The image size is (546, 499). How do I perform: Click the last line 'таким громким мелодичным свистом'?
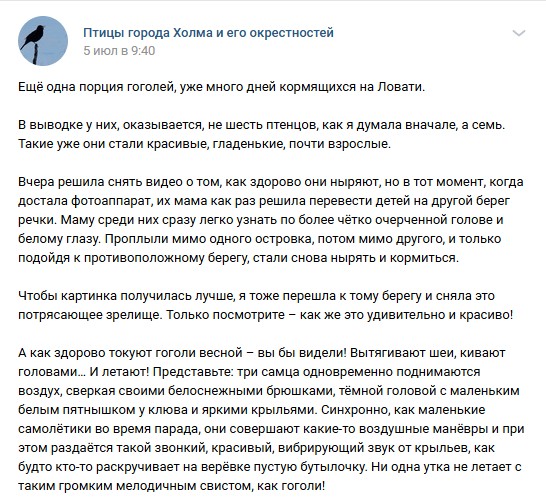pyautogui.click(x=171, y=486)
